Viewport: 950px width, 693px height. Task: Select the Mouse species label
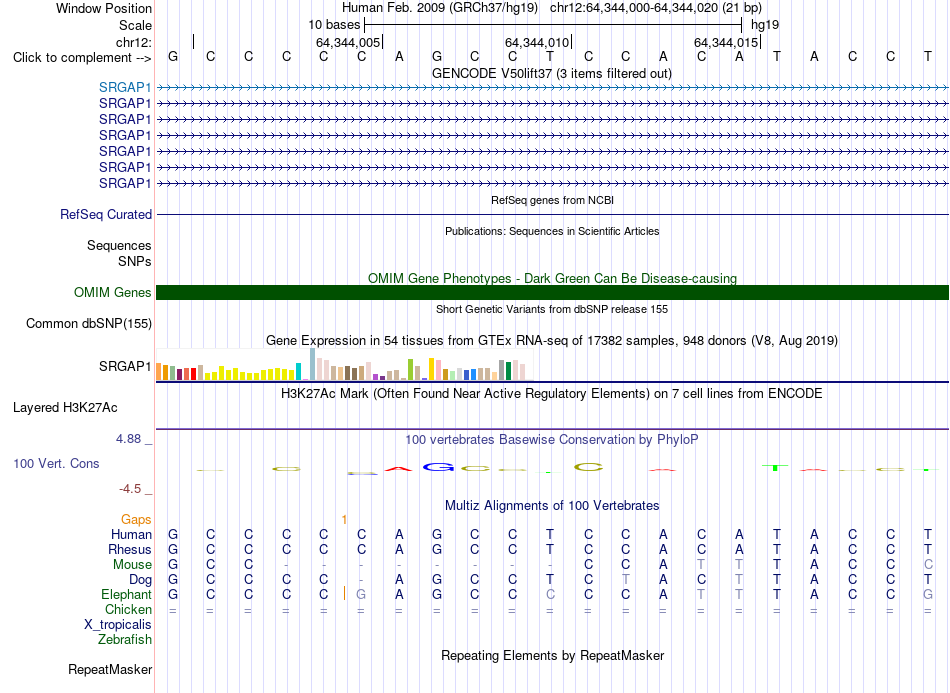point(132,565)
